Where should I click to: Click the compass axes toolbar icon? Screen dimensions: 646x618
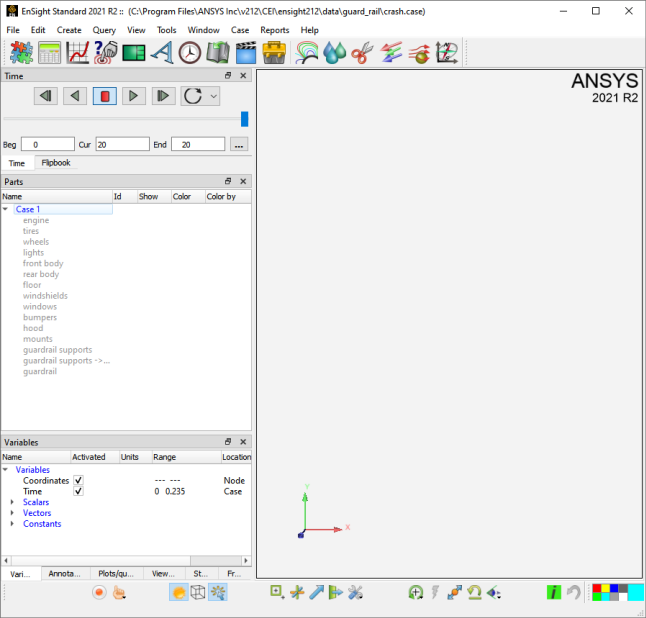(x=447, y=53)
